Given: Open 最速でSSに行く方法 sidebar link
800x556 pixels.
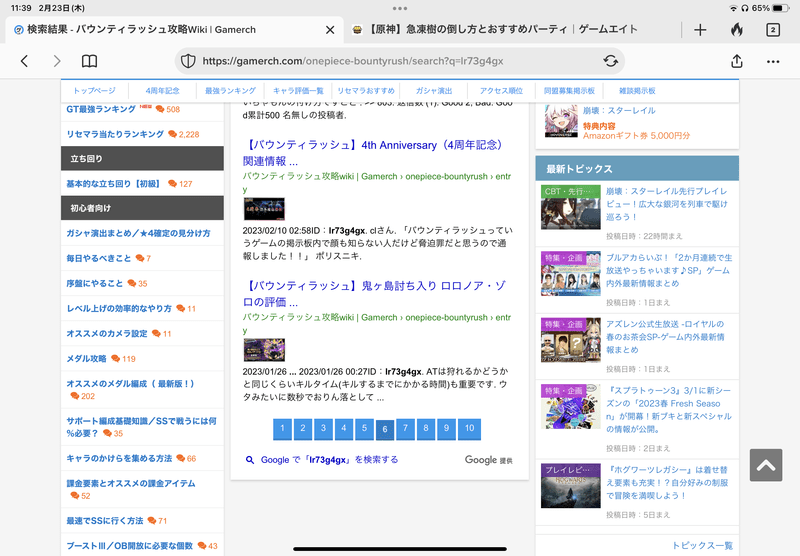Looking at the screenshot, I should pyautogui.click(x=105, y=521).
